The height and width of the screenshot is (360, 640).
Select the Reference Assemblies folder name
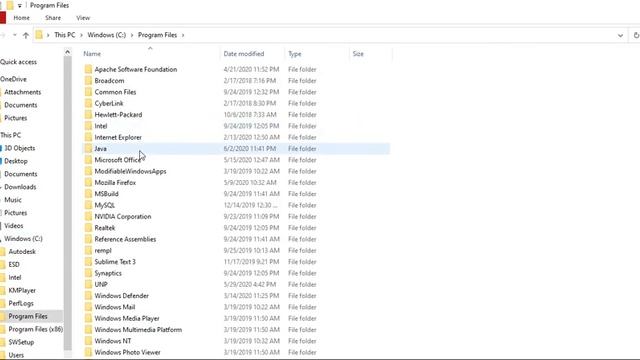(x=125, y=239)
